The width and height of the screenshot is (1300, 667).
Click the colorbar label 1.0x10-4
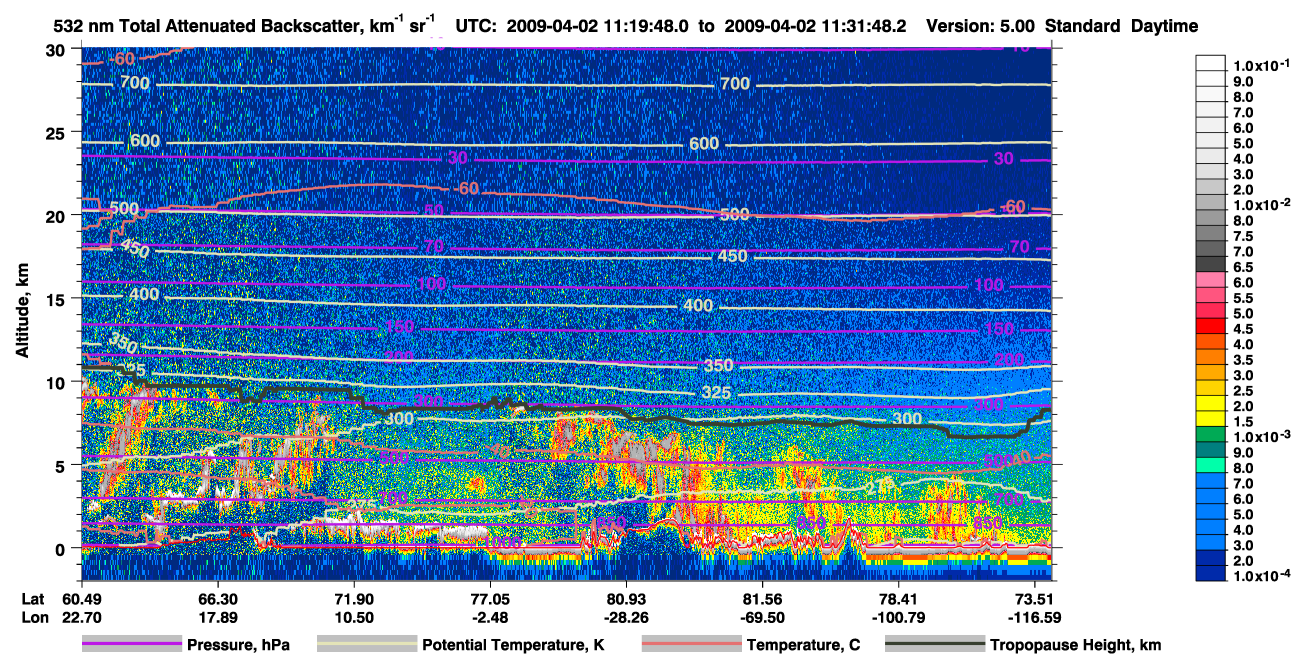click(x=1261, y=575)
